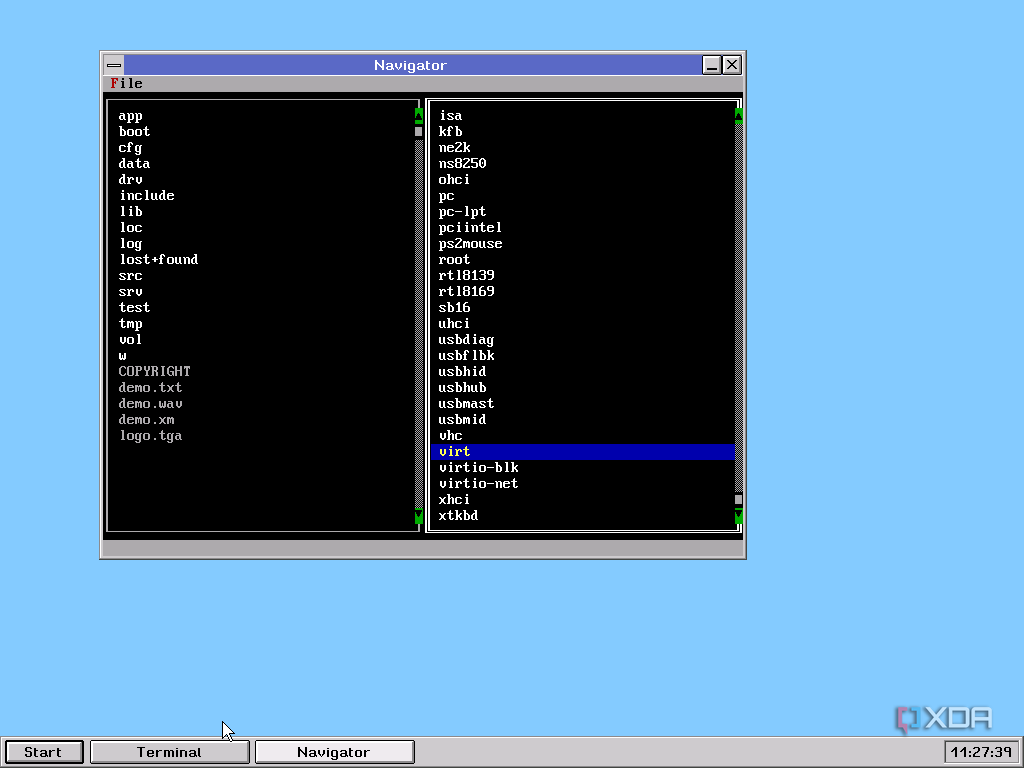Screen dimensions: 1024x768
Task: Click the left panel scrollbar thumb
Action: coord(419,131)
